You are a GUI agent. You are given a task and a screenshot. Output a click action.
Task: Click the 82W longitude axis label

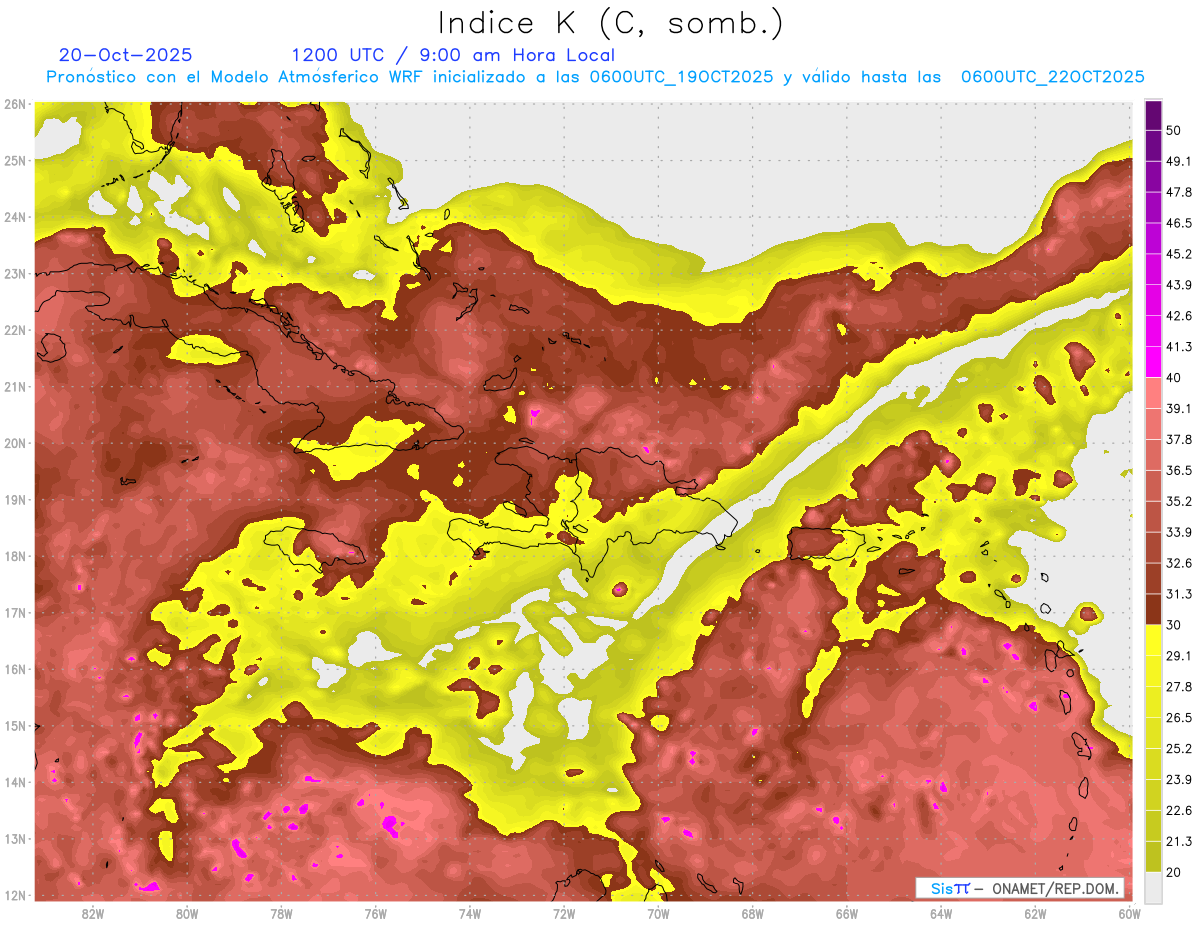[x=93, y=913]
